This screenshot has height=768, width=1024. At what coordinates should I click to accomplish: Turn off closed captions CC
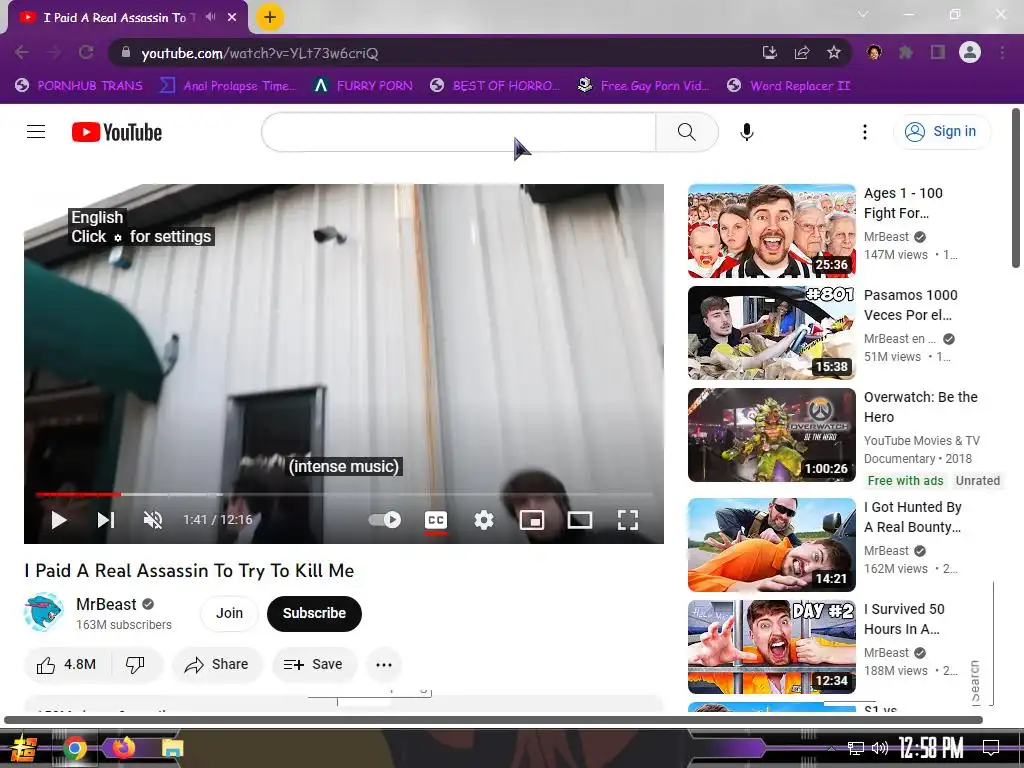tap(436, 520)
